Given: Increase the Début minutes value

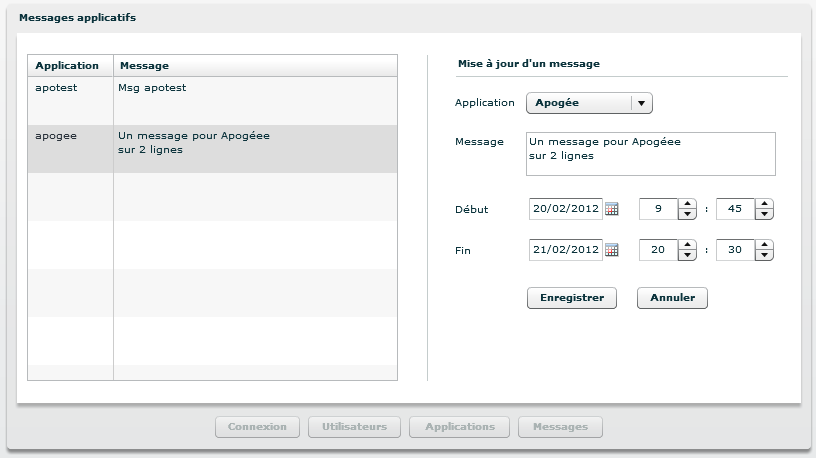Looking at the screenshot, I should tap(765, 205).
